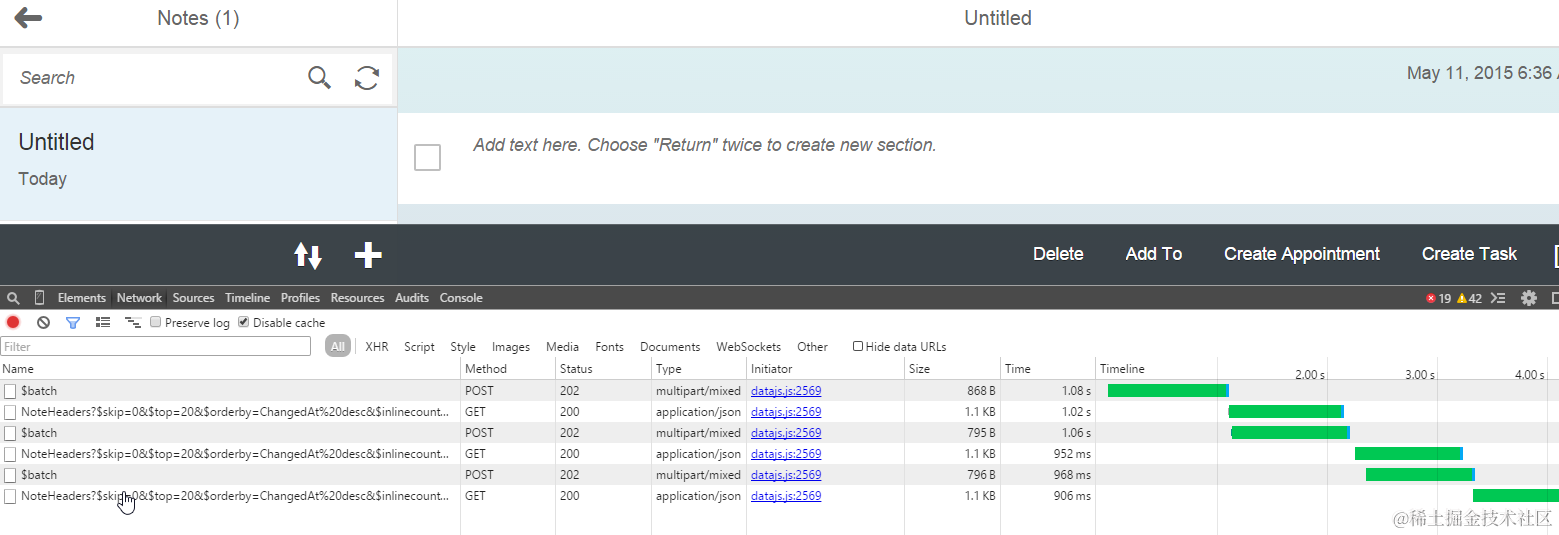Sort by the Name column header
The width and height of the screenshot is (1559, 535).
click(230, 369)
